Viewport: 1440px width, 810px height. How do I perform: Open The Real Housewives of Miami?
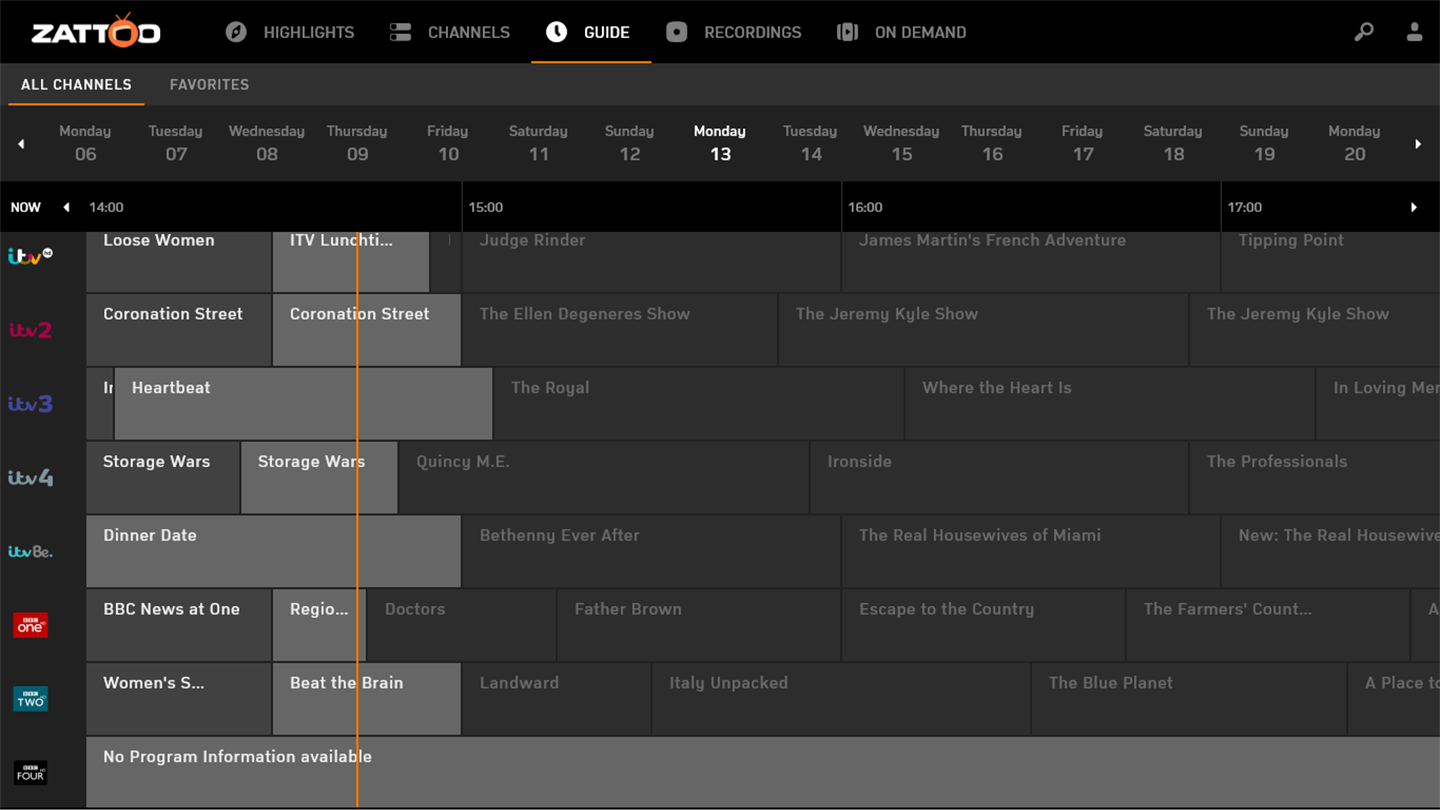click(x=1031, y=551)
